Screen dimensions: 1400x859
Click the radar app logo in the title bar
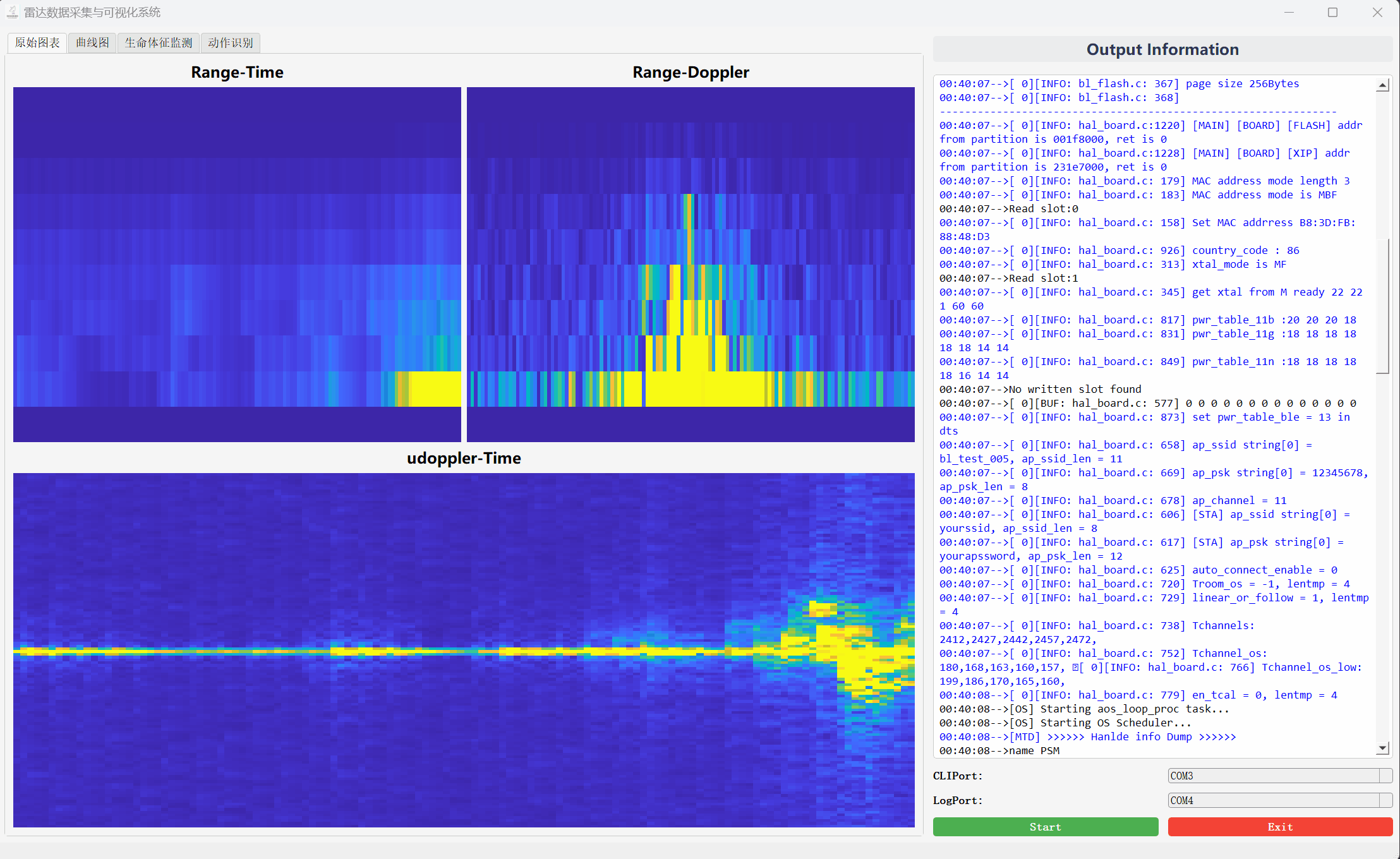[x=12, y=12]
